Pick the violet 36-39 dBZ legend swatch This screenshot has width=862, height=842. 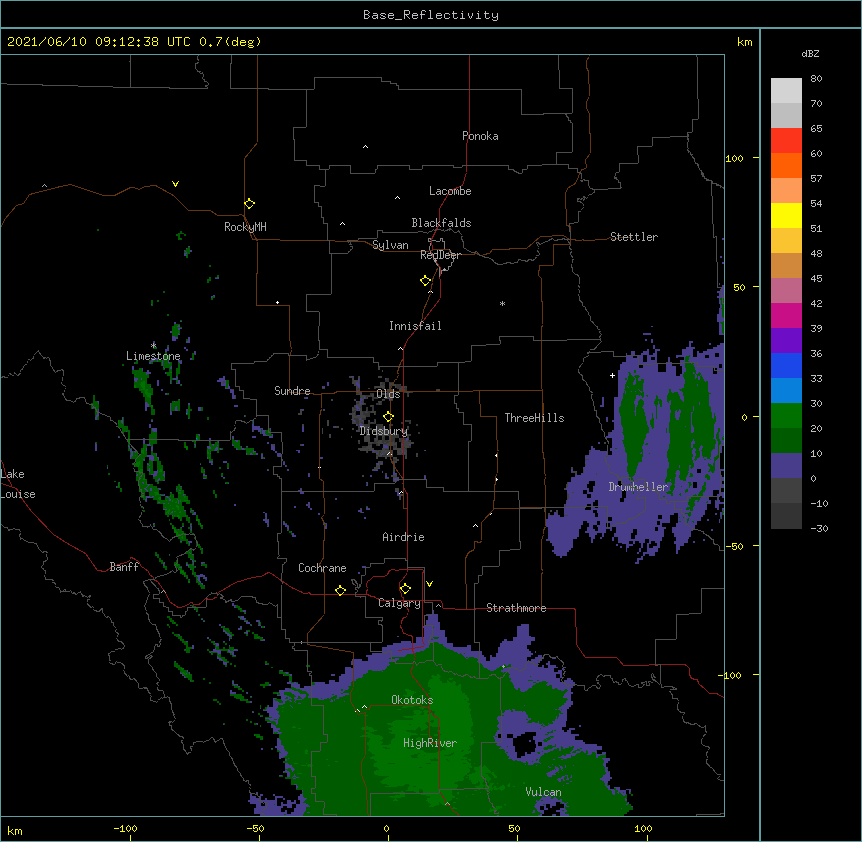(x=786, y=341)
